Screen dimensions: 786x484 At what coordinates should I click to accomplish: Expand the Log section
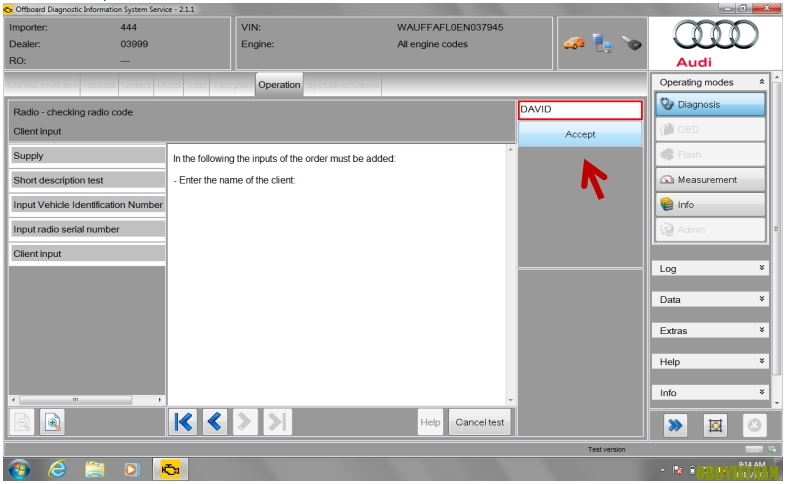(x=710, y=269)
